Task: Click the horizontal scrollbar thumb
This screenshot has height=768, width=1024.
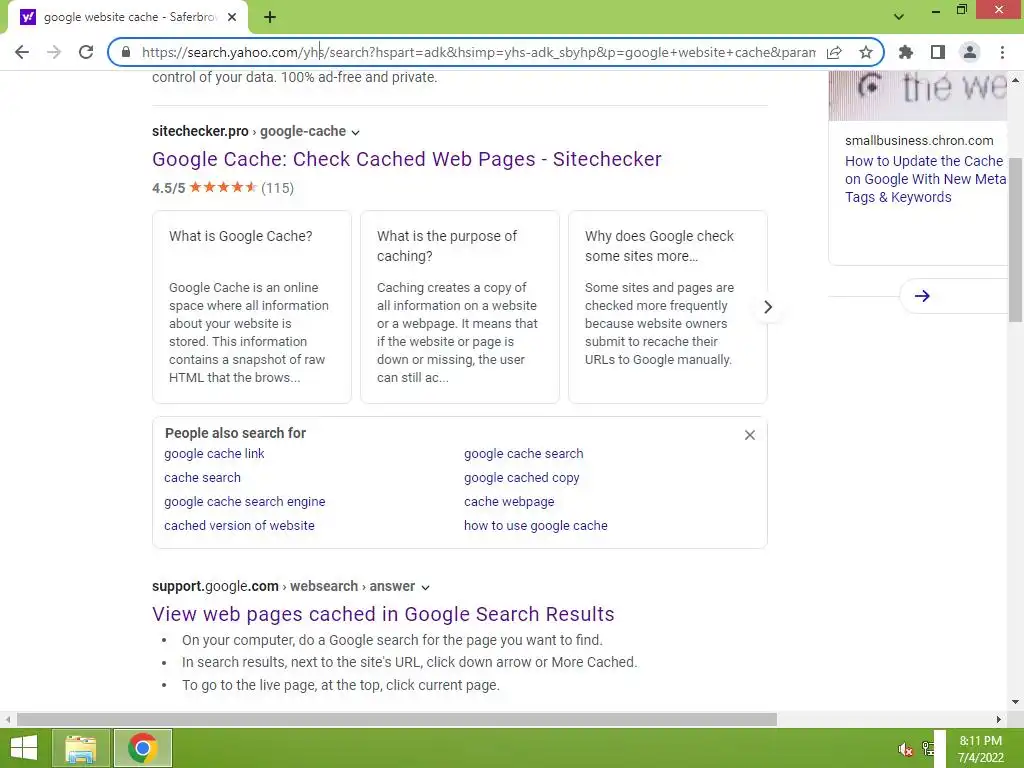Action: pyautogui.click(x=396, y=719)
